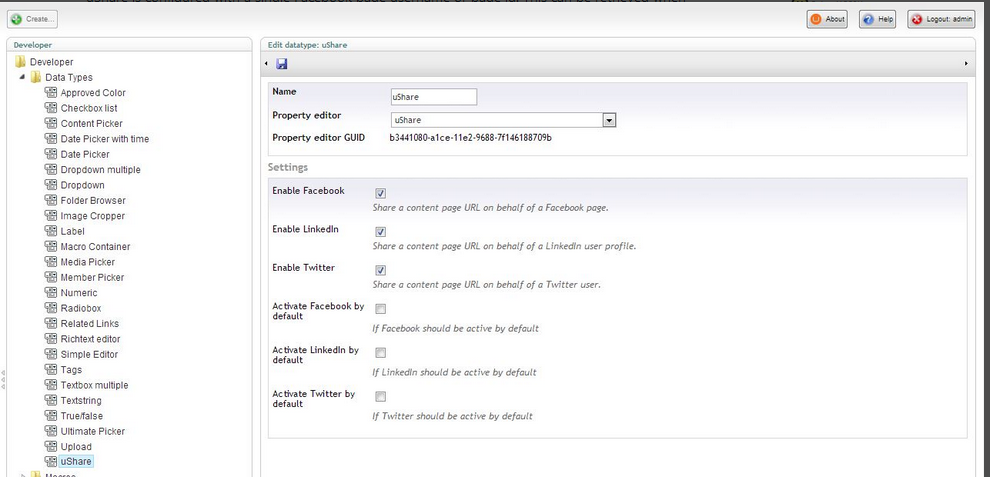Click the Create... button
990x477 pixels.
click(32, 19)
